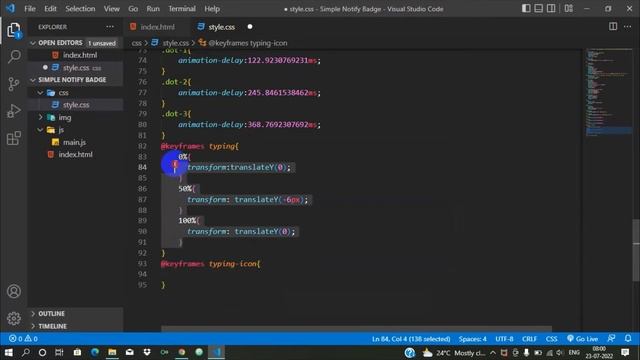Open the Run menu

[x=153, y=9]
